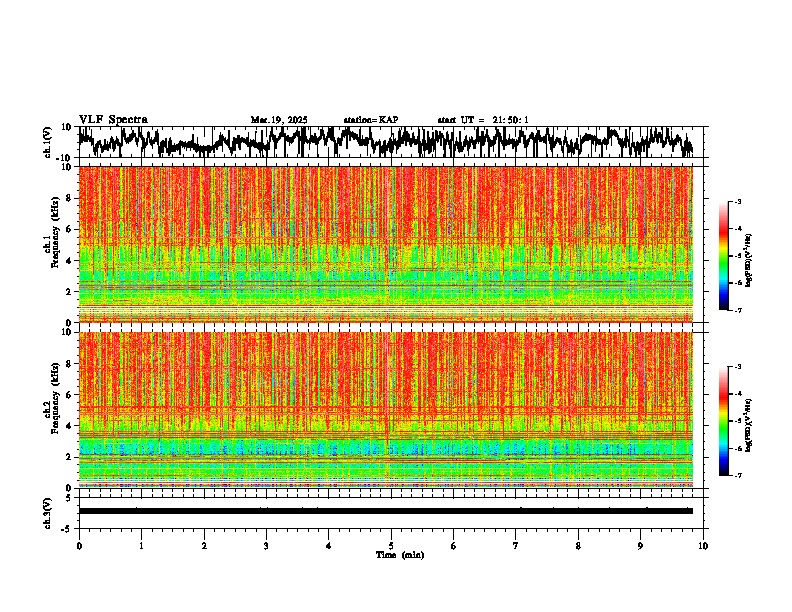
Task: Click the ch.2 color bar log(PSD) label
Action: point(749,426)
